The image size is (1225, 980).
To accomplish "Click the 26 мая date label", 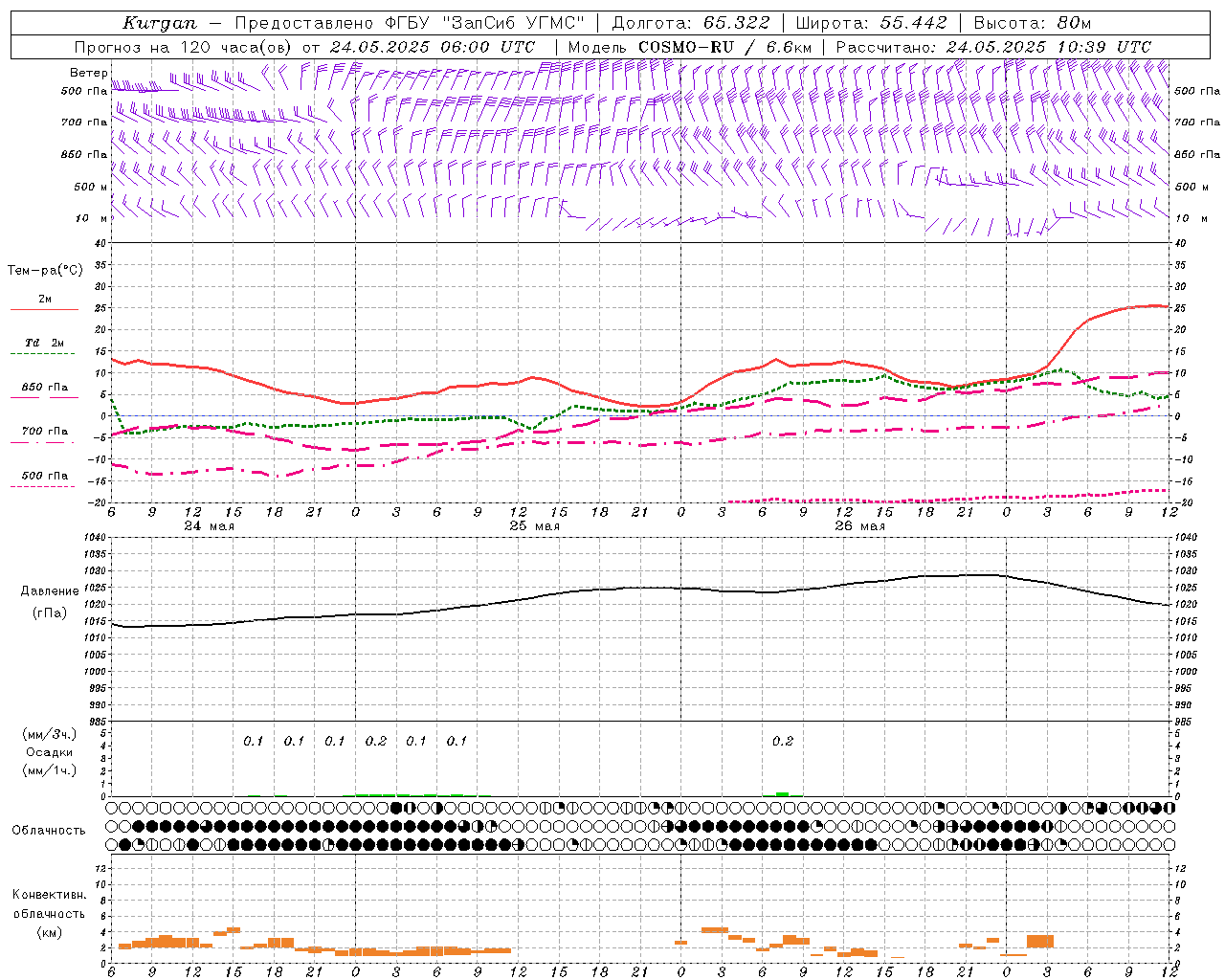I will (860, 526).
